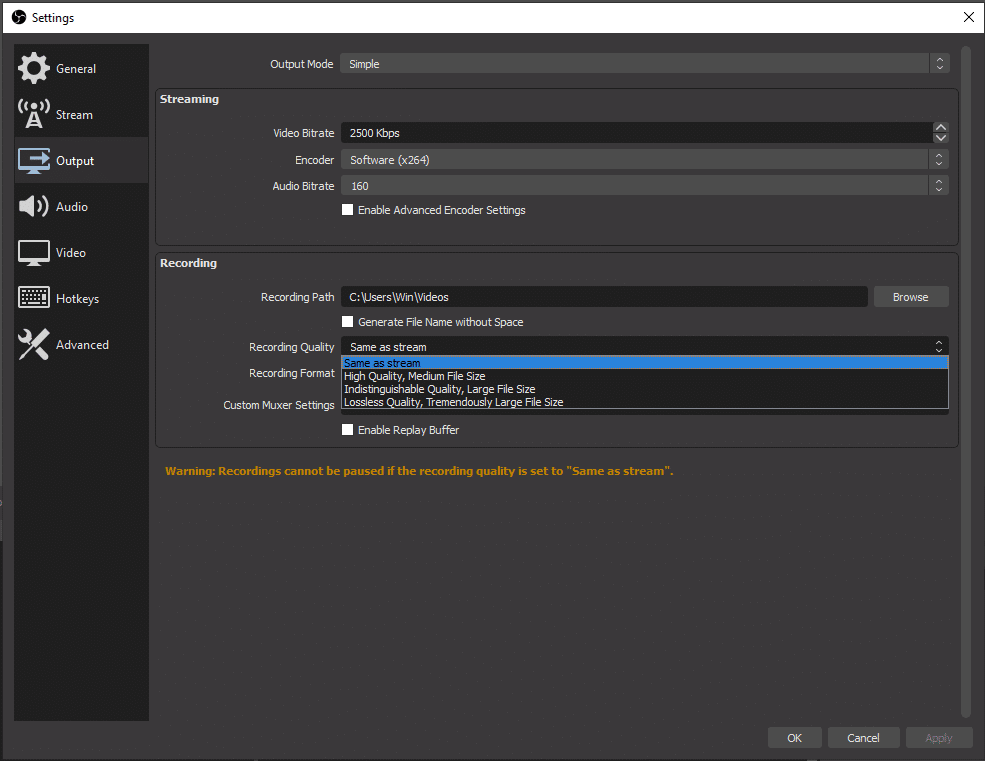Click the orange recording pause warning text
This screenshot has height=761, width=985.
tap(419, 471)
